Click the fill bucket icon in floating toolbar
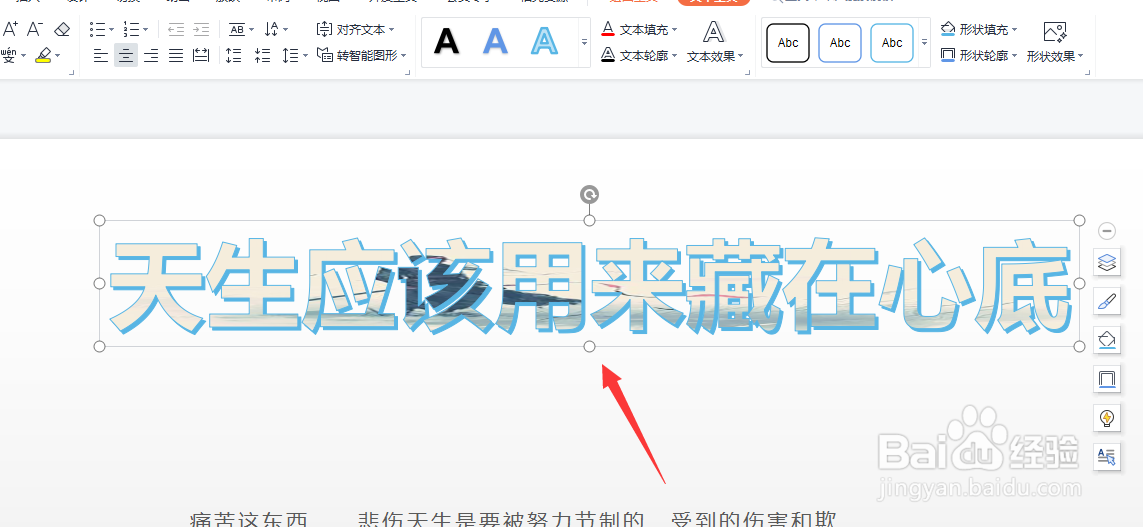Viewport: 1143px width, 527px height. (1107, 340)
